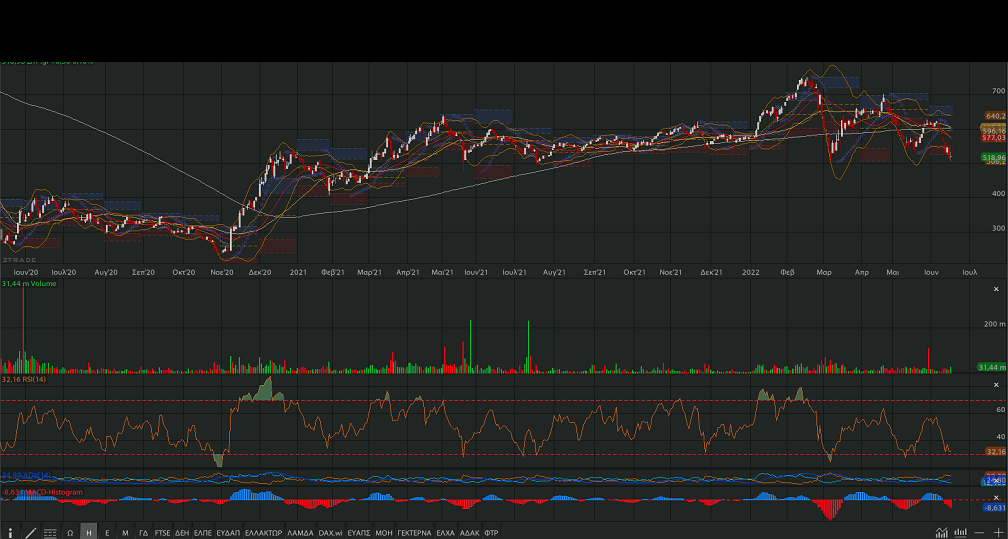The image size is (1008, 539).
Task: Close the RSI(14) indicator panel
Action: click(x=995, y=385)
